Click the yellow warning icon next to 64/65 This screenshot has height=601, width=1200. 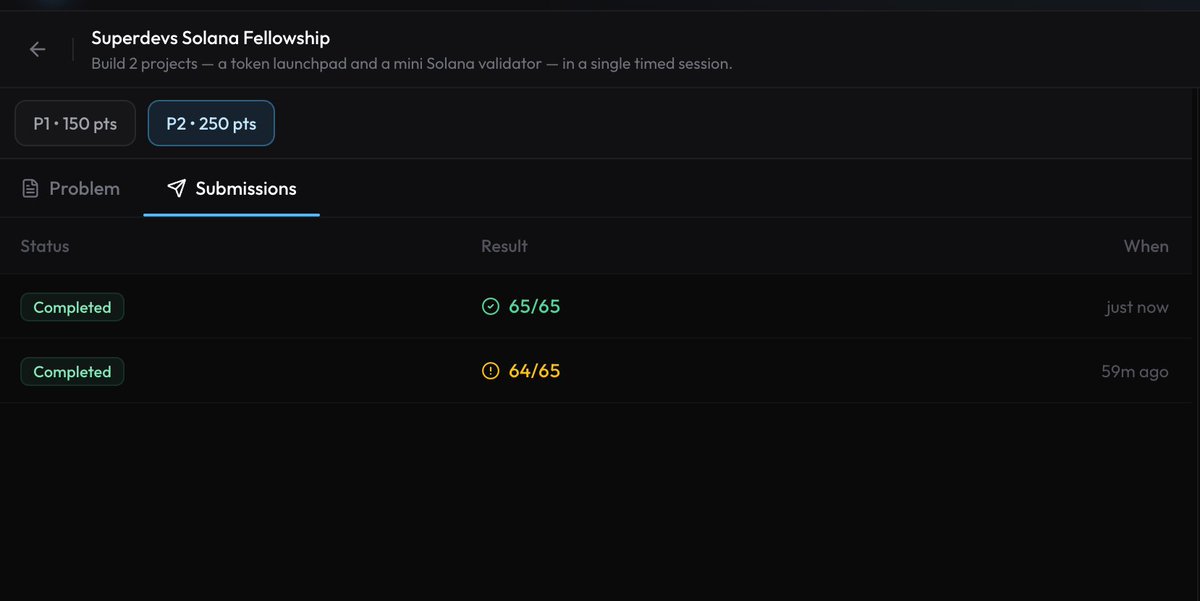pos(490,371)
